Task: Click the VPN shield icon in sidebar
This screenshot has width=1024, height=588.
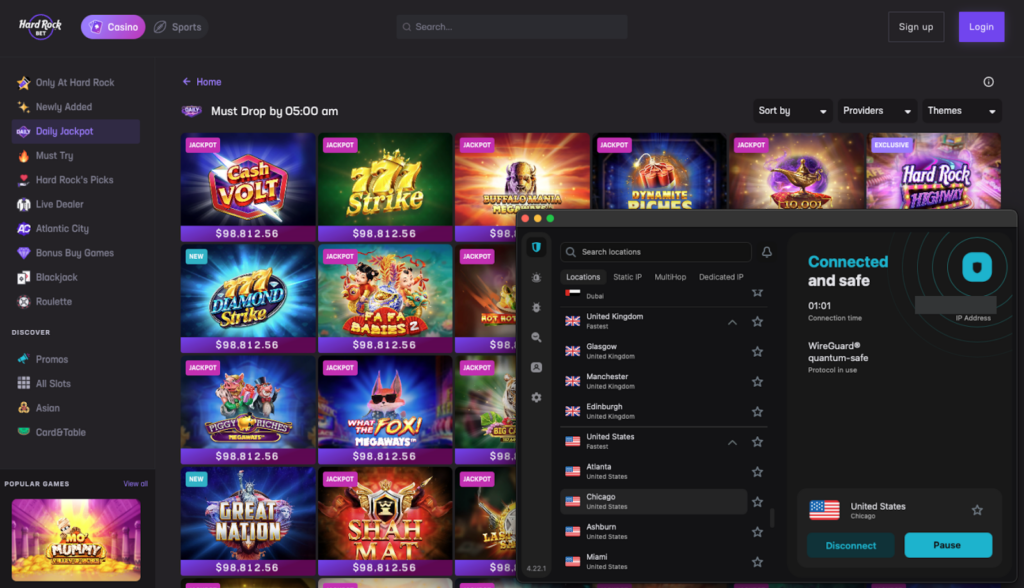Action: point(536,247)
